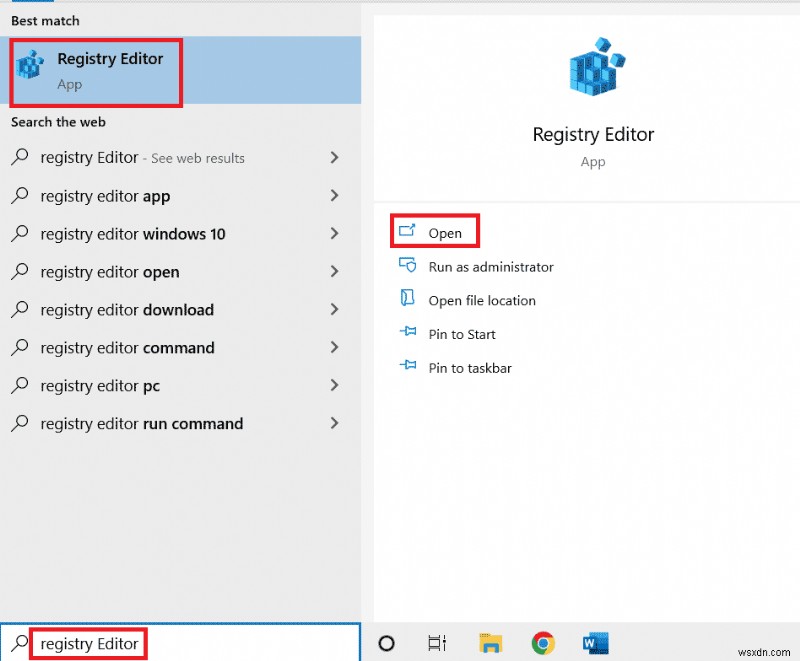Select the 'registry editor download' suggestion text
The width and height of the screenshot is (800, 661).
click(127, 310)
